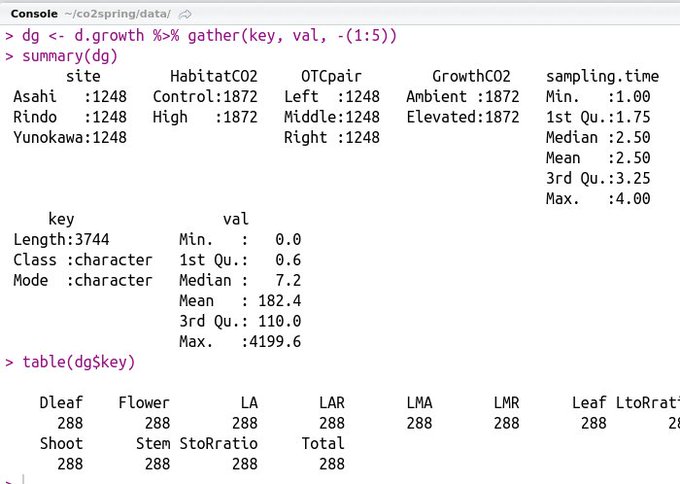680x484 pixels.
Task: Click the LMR key label
Action: pos(507,402)
